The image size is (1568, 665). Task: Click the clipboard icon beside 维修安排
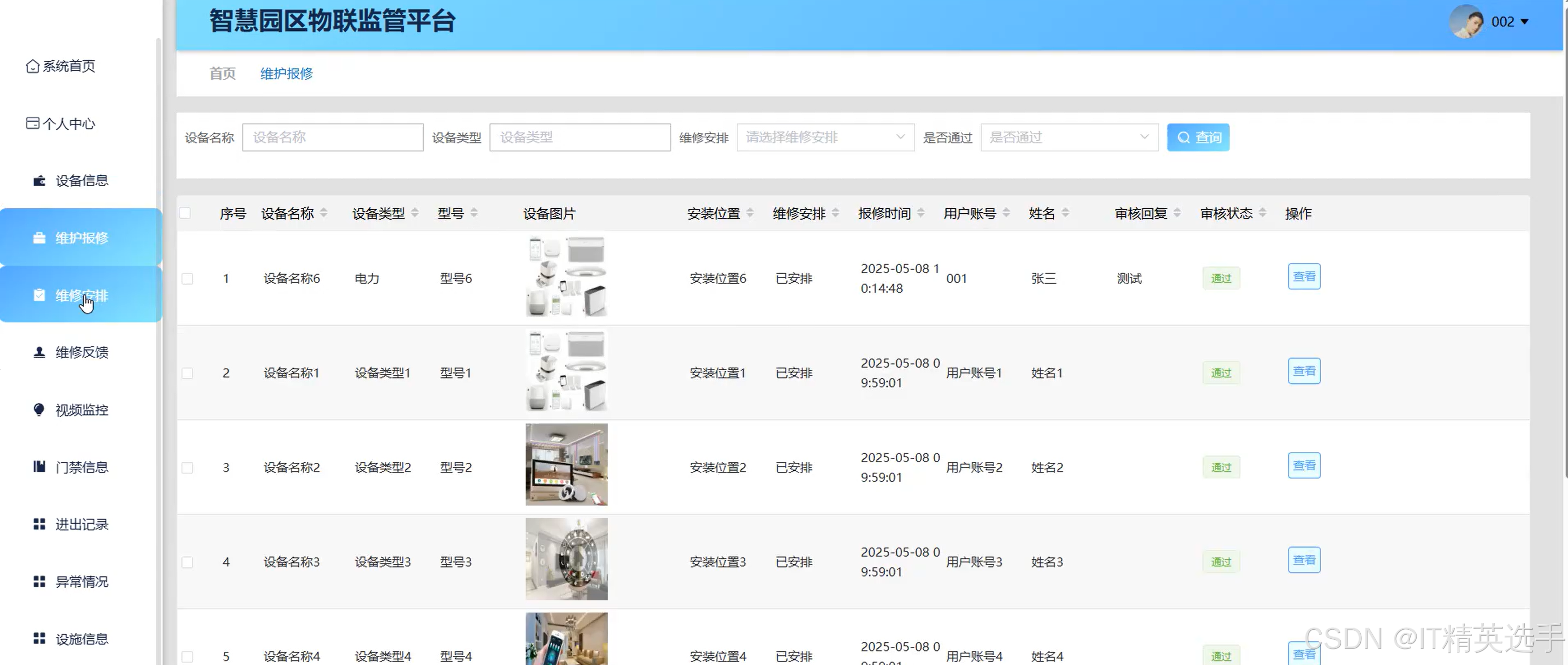click(x=40, y=295)
